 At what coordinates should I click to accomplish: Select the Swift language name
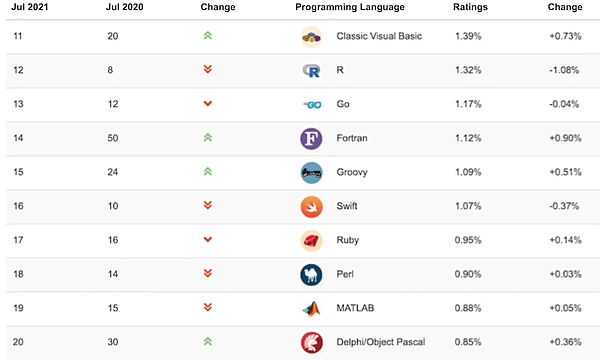point(347,206)
